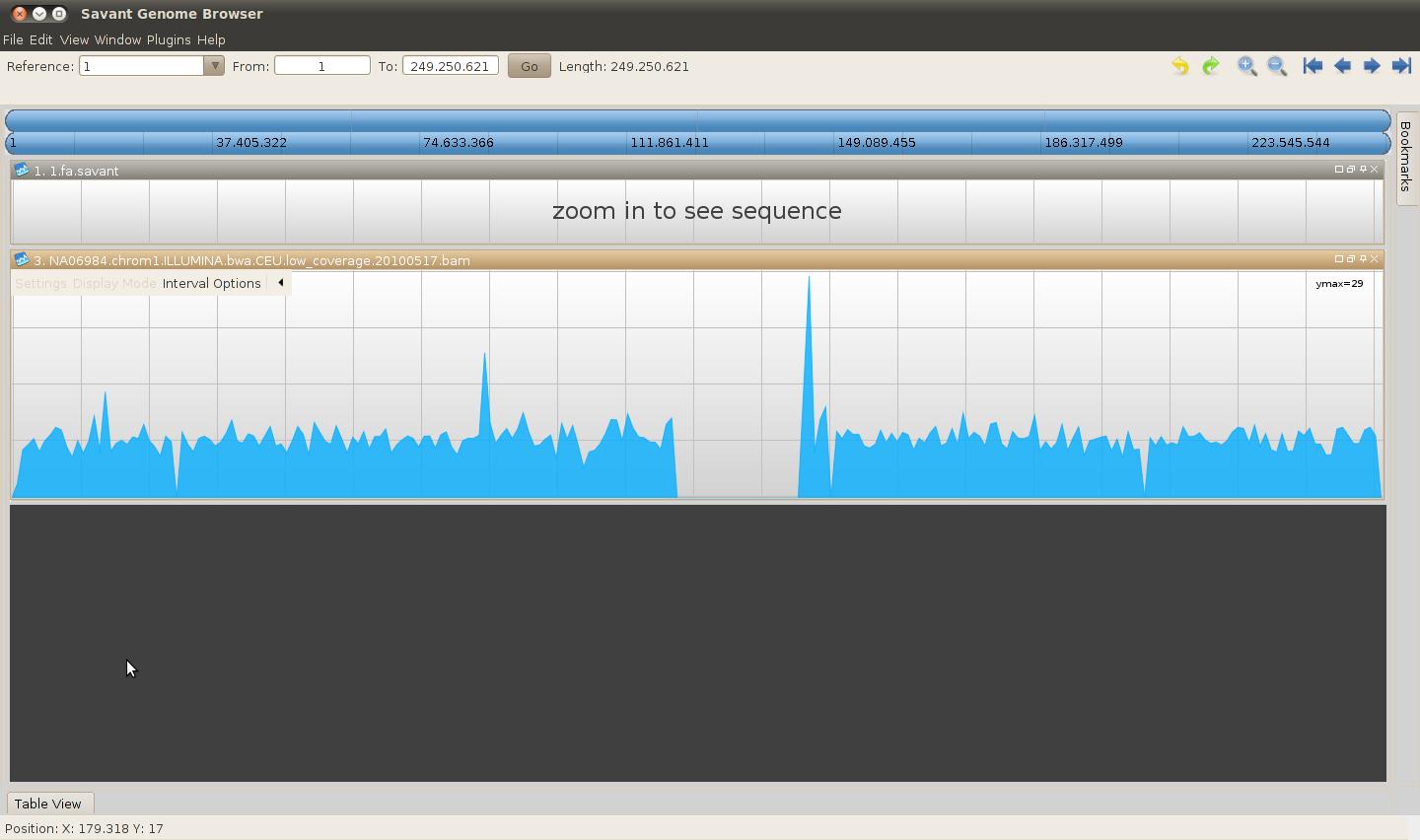
Task: Zoom in with the magnifier plus icon
Action: 1247,66
